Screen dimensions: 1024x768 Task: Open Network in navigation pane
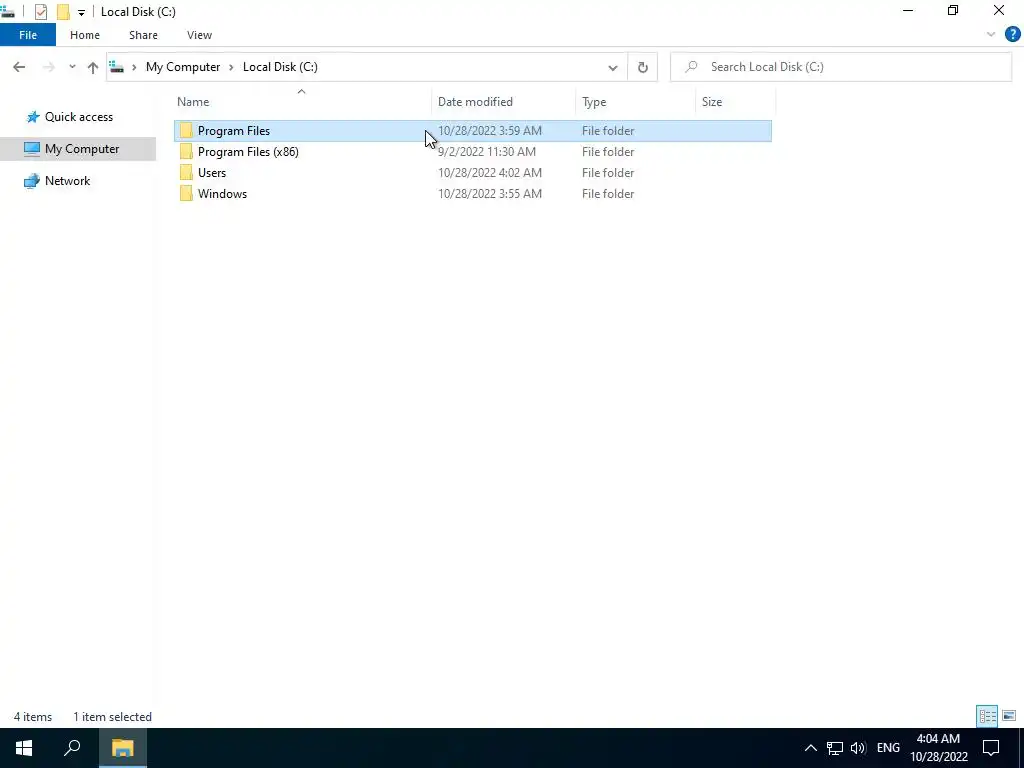tap(67, 181)
